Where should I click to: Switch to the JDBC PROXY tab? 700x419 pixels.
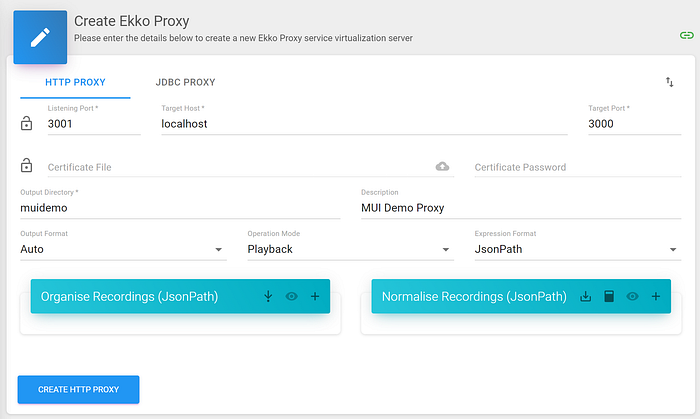[x=185, y=83]
